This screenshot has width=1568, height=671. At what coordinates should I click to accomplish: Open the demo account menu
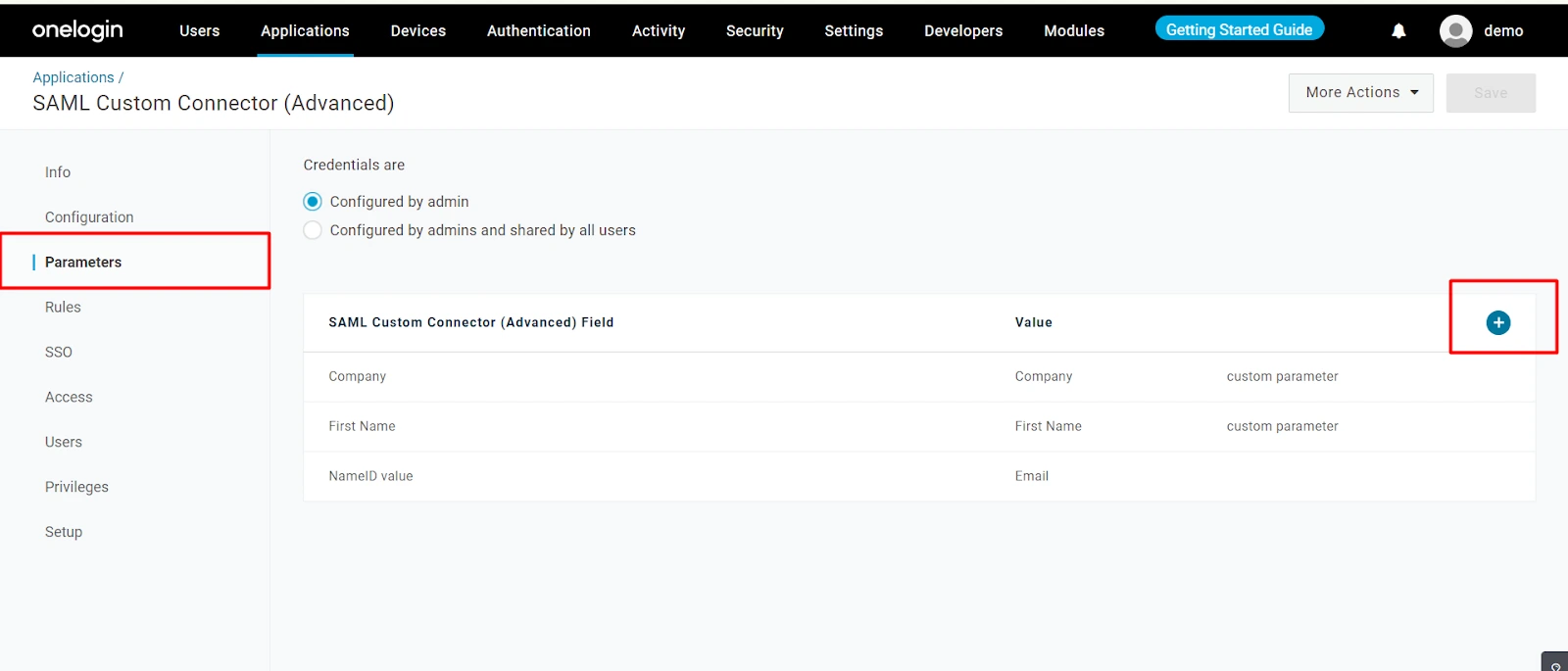[x=1503, y=31]
